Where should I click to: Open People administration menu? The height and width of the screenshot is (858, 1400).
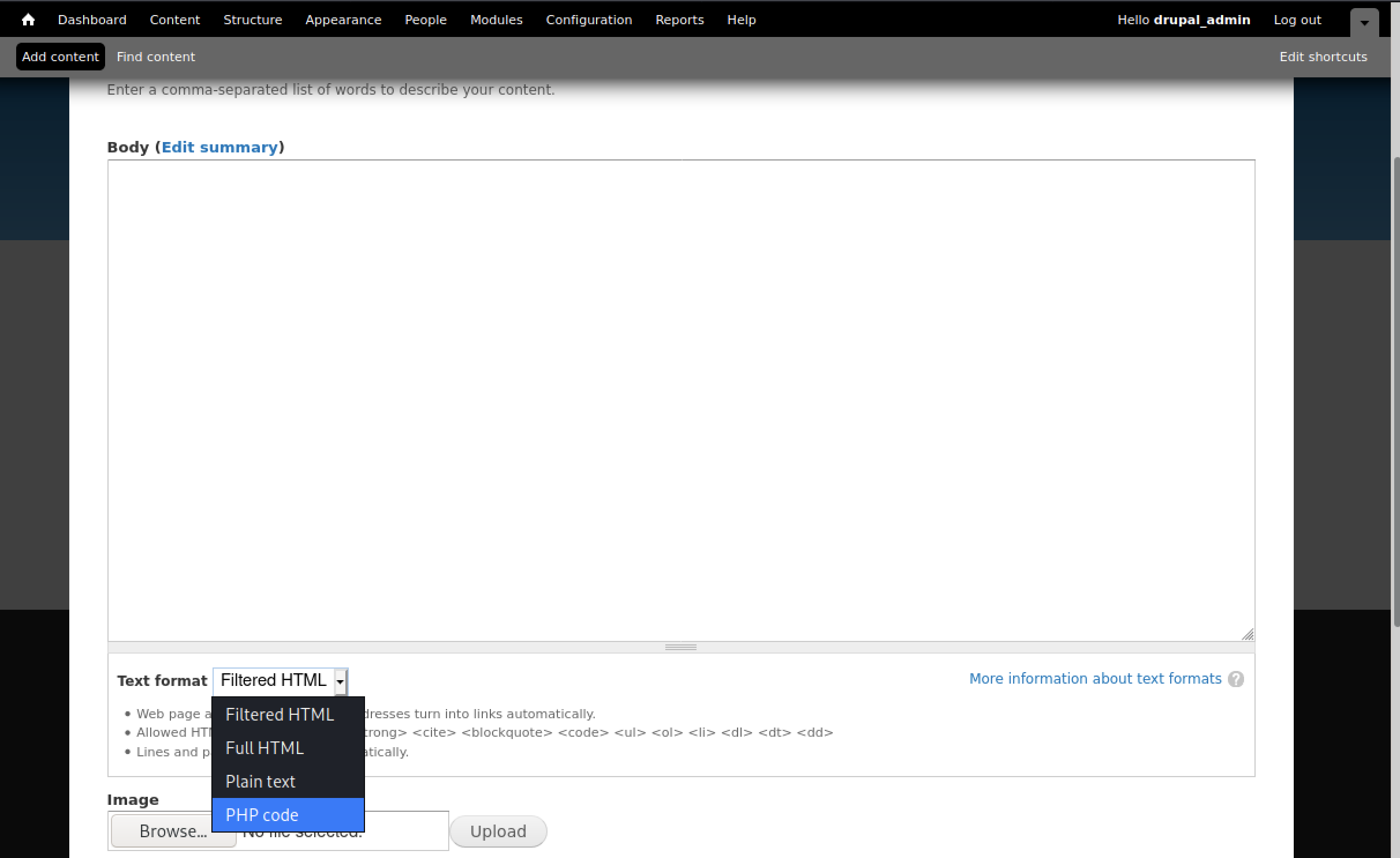point(426,20)
